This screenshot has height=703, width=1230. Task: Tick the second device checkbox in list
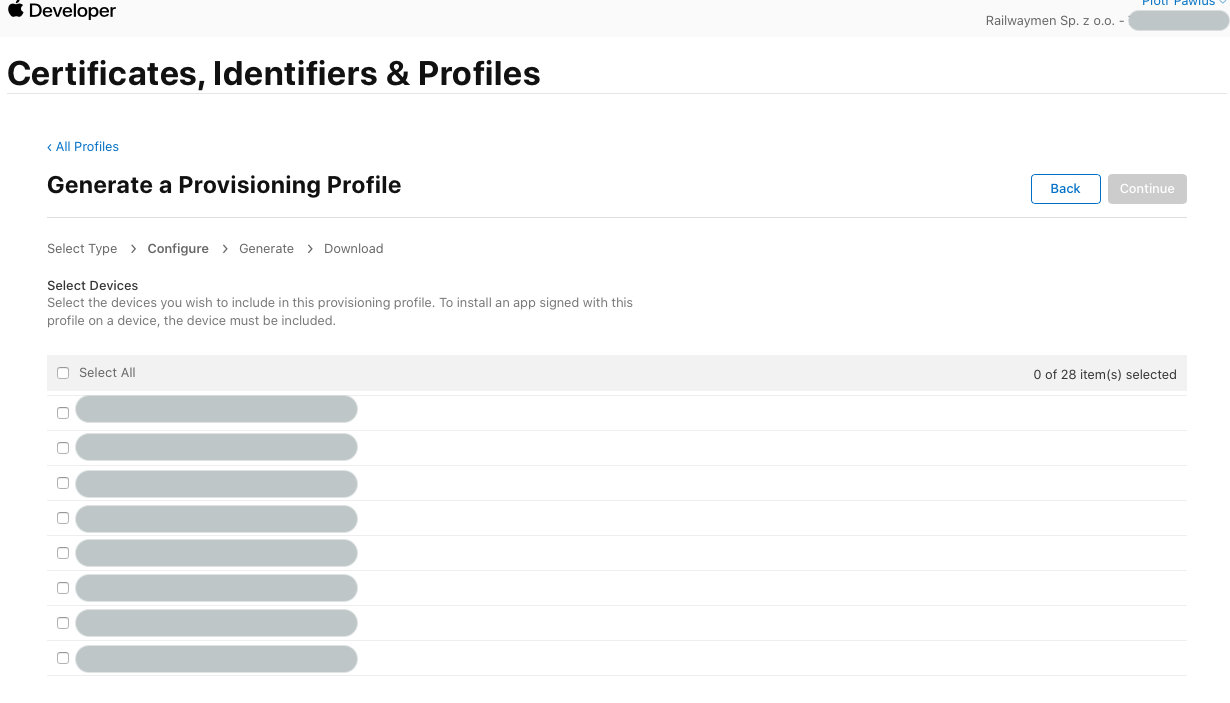point(63,448)
